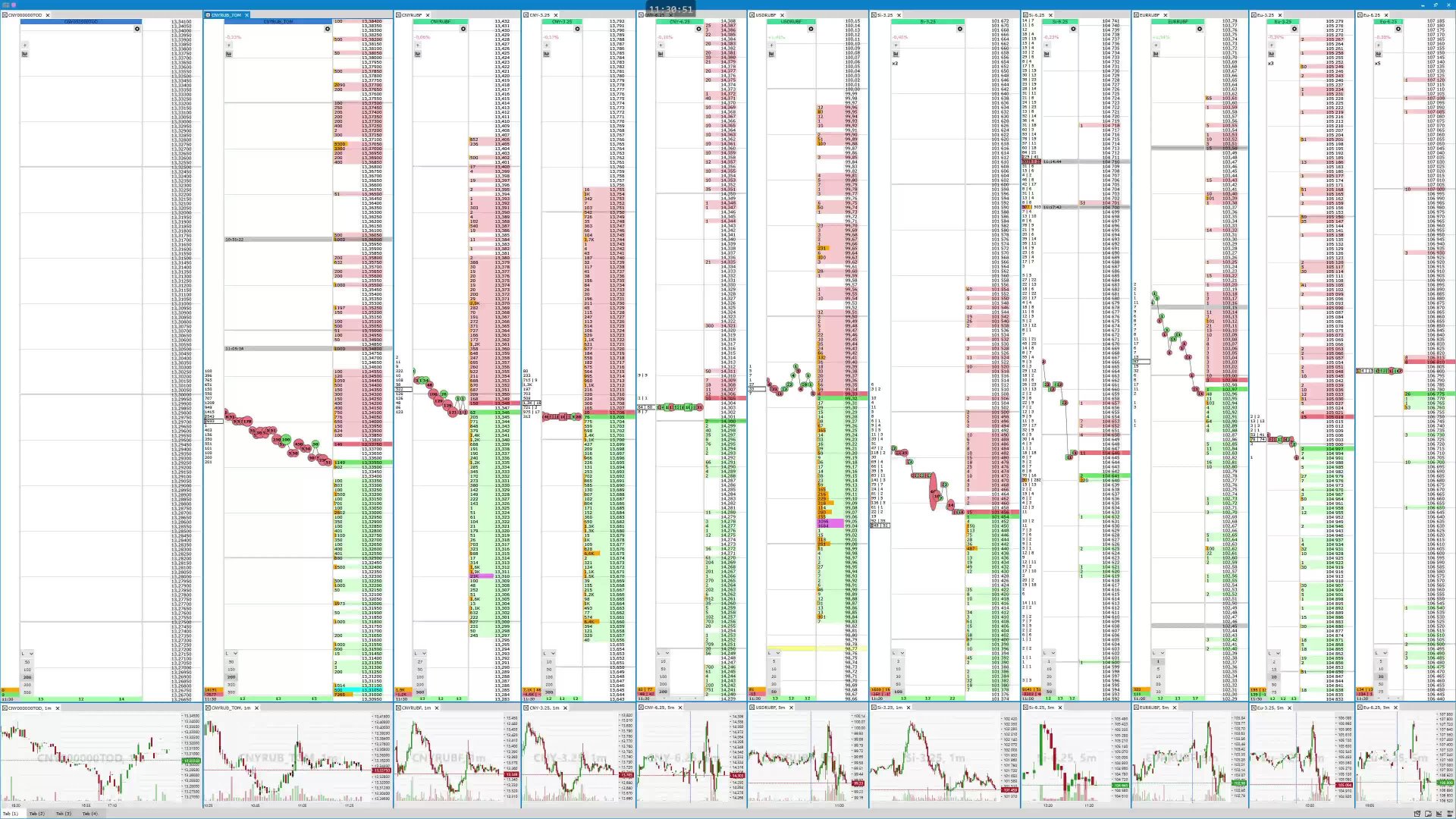Viewport: 1456px width, 819px height.
Task: Click the yellow highlighted price row in USDRUBF
Action: [x=804, y=648]
